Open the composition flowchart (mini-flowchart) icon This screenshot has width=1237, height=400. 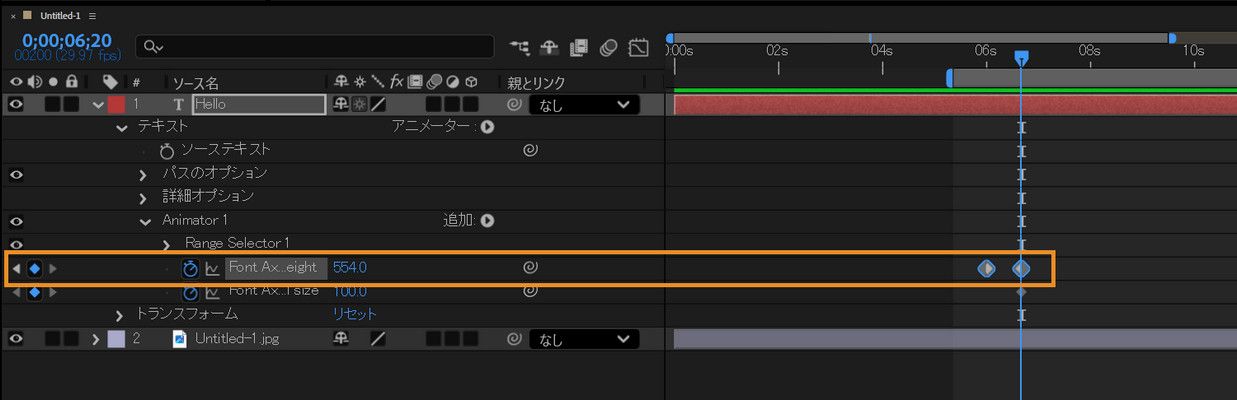(520, 47)
